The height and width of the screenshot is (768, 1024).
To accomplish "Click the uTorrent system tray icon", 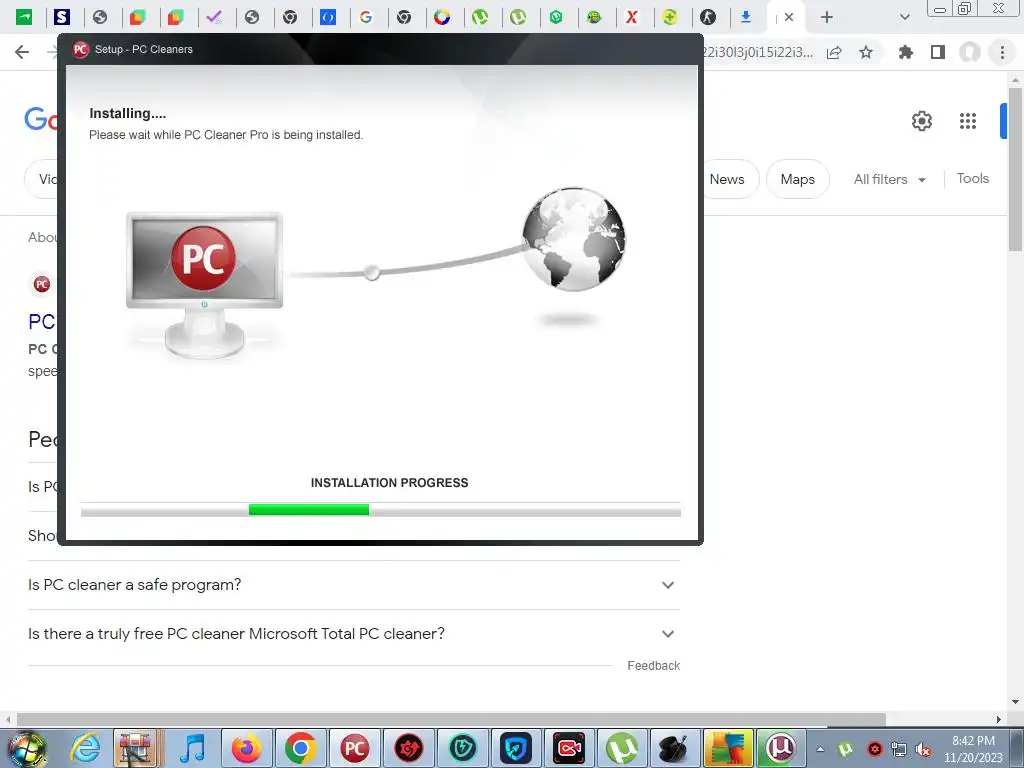I will pos(845,749).
